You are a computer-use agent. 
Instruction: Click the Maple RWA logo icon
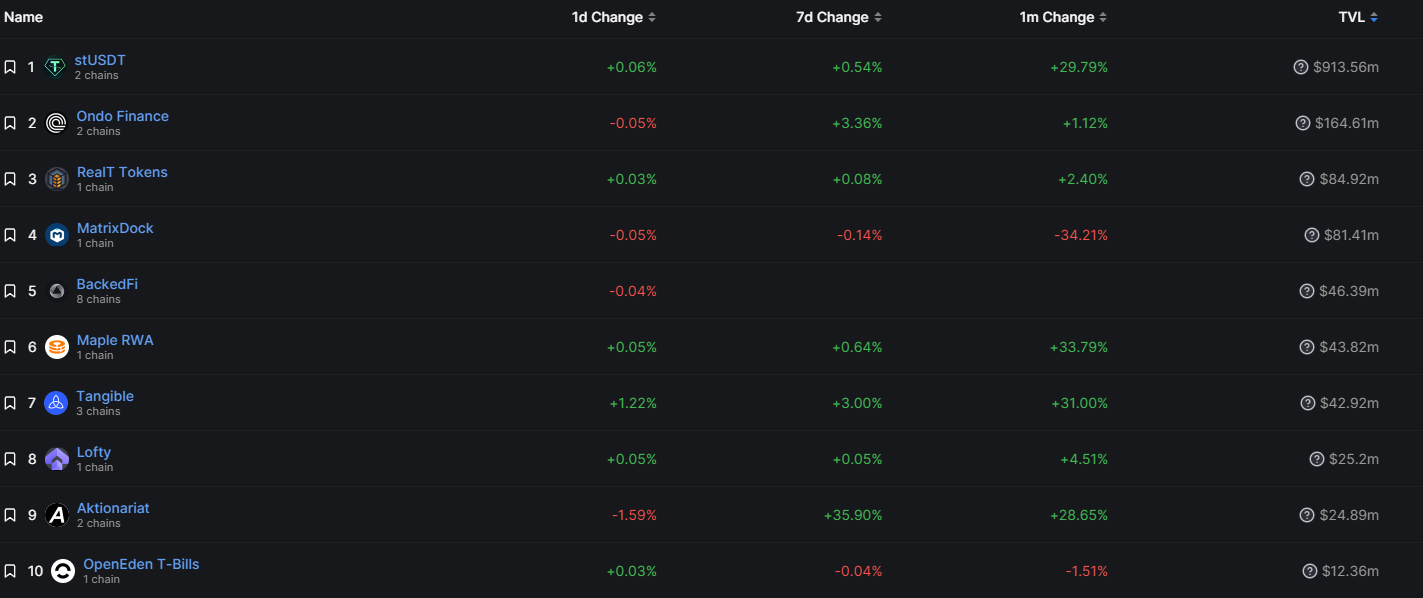point(57,347)
